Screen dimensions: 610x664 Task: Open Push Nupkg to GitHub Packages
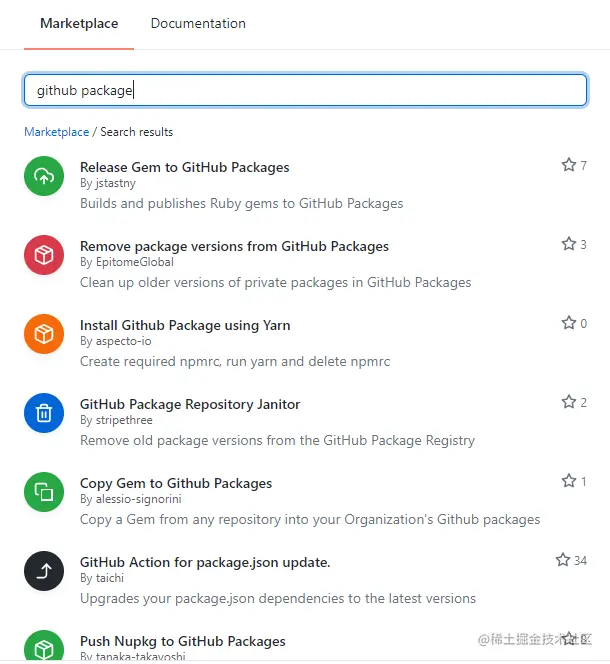click(x=183, y=641)
